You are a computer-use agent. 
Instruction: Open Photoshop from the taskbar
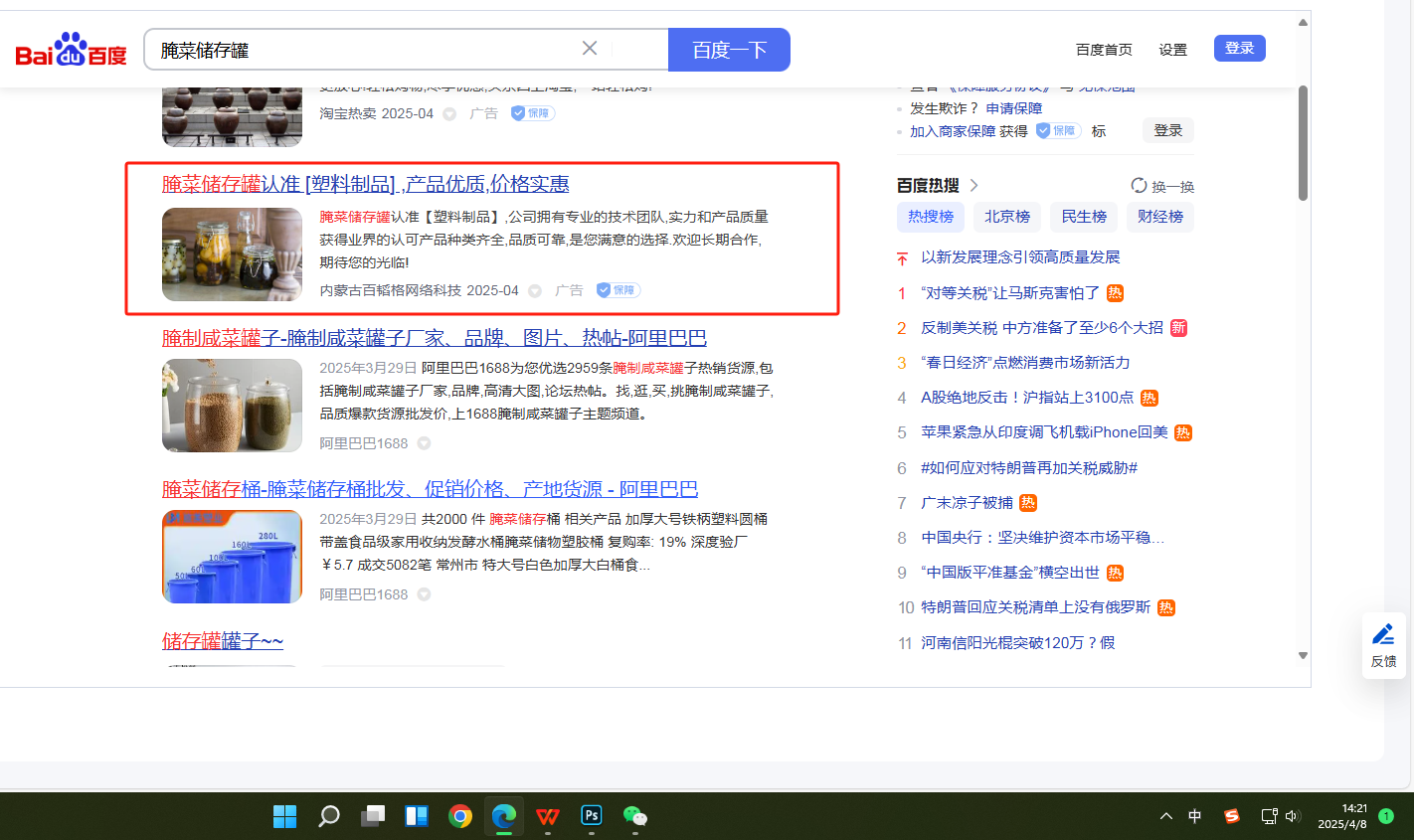592,816
